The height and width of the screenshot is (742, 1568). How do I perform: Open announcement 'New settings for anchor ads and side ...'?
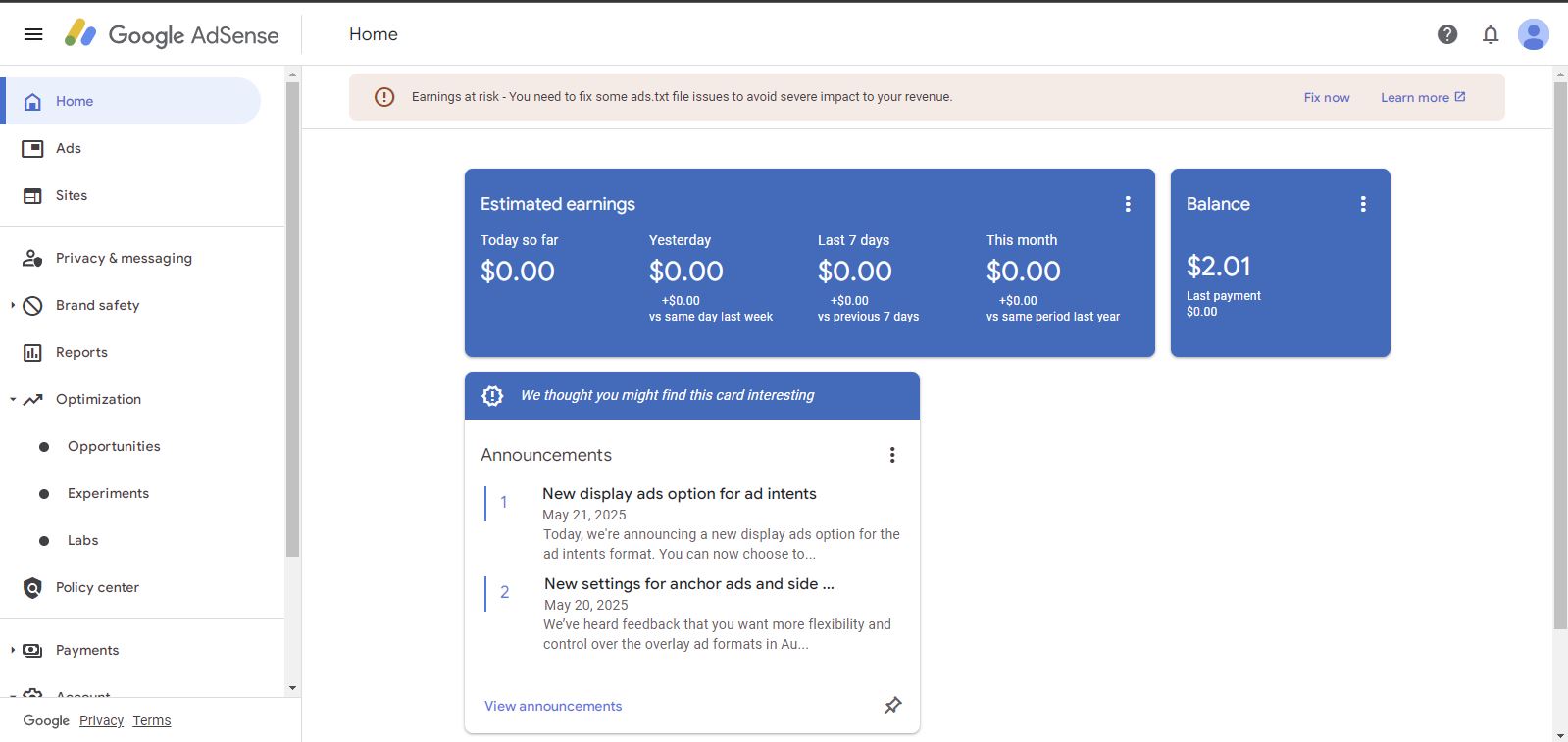click(689, 584)
